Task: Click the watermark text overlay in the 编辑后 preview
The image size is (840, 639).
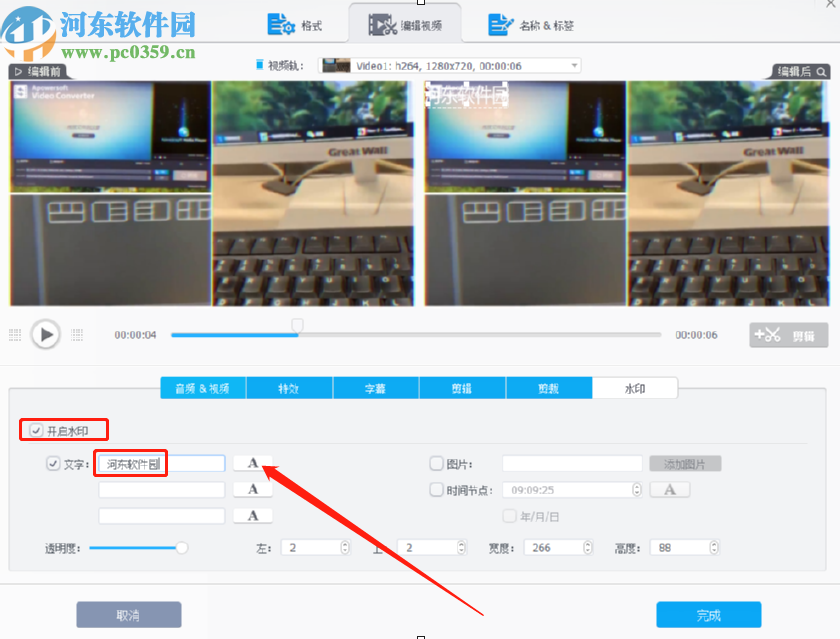Action: pyautogui.click(x=466, y=95)
